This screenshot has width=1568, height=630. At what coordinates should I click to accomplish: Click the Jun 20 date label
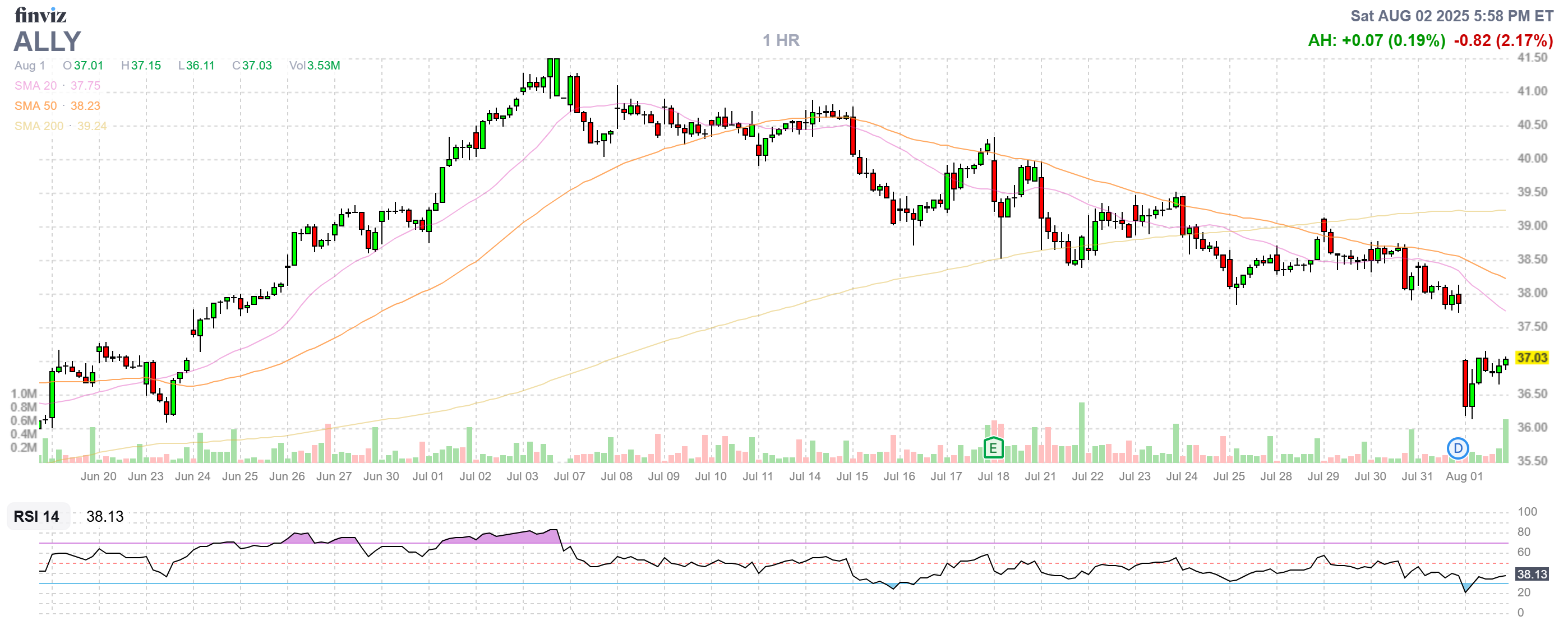coord(98,476)
